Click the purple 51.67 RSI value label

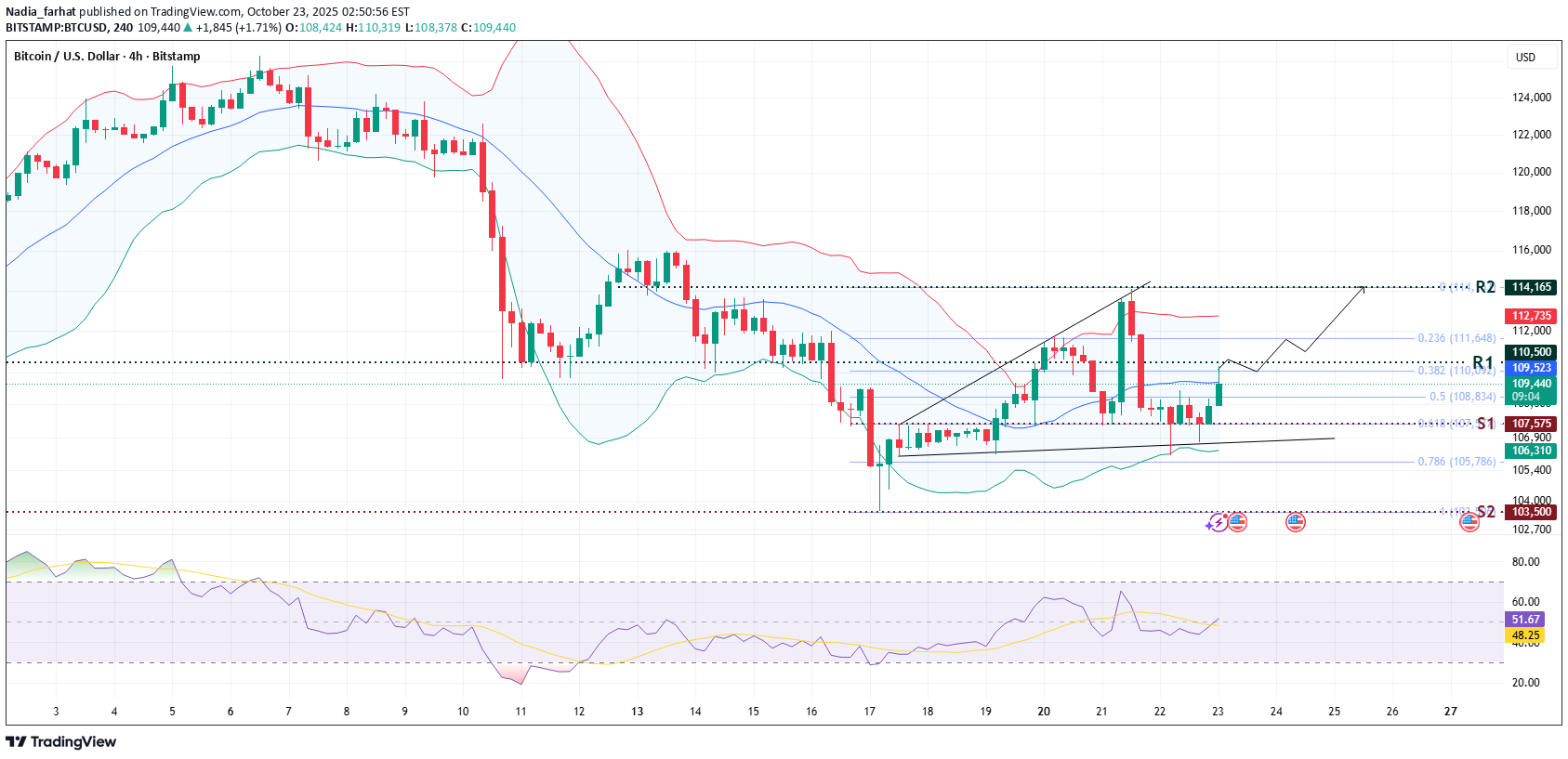(x=1525, y=620)
